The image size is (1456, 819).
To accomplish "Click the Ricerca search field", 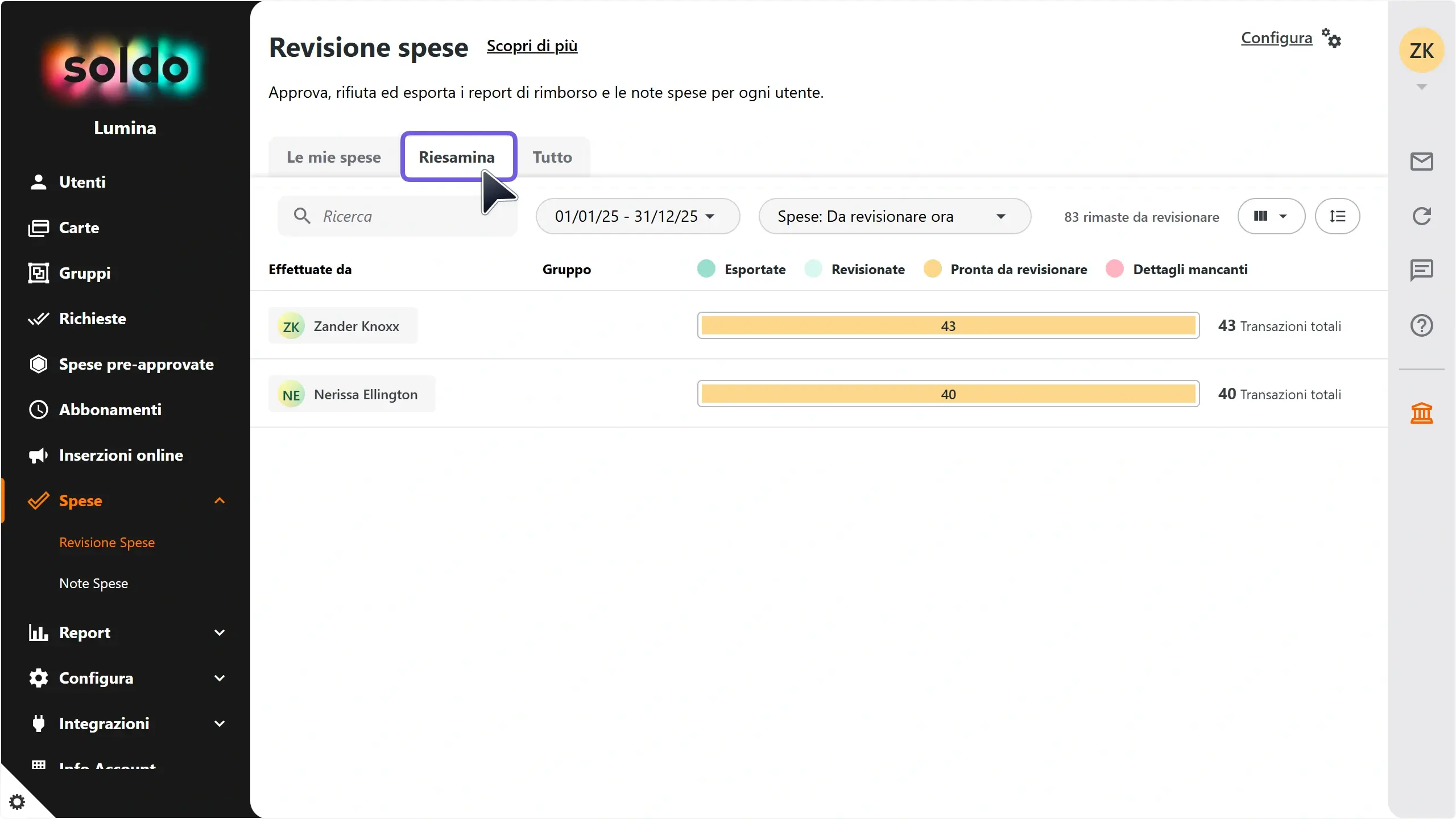I will pyautogui.click(x=398, y=216).
